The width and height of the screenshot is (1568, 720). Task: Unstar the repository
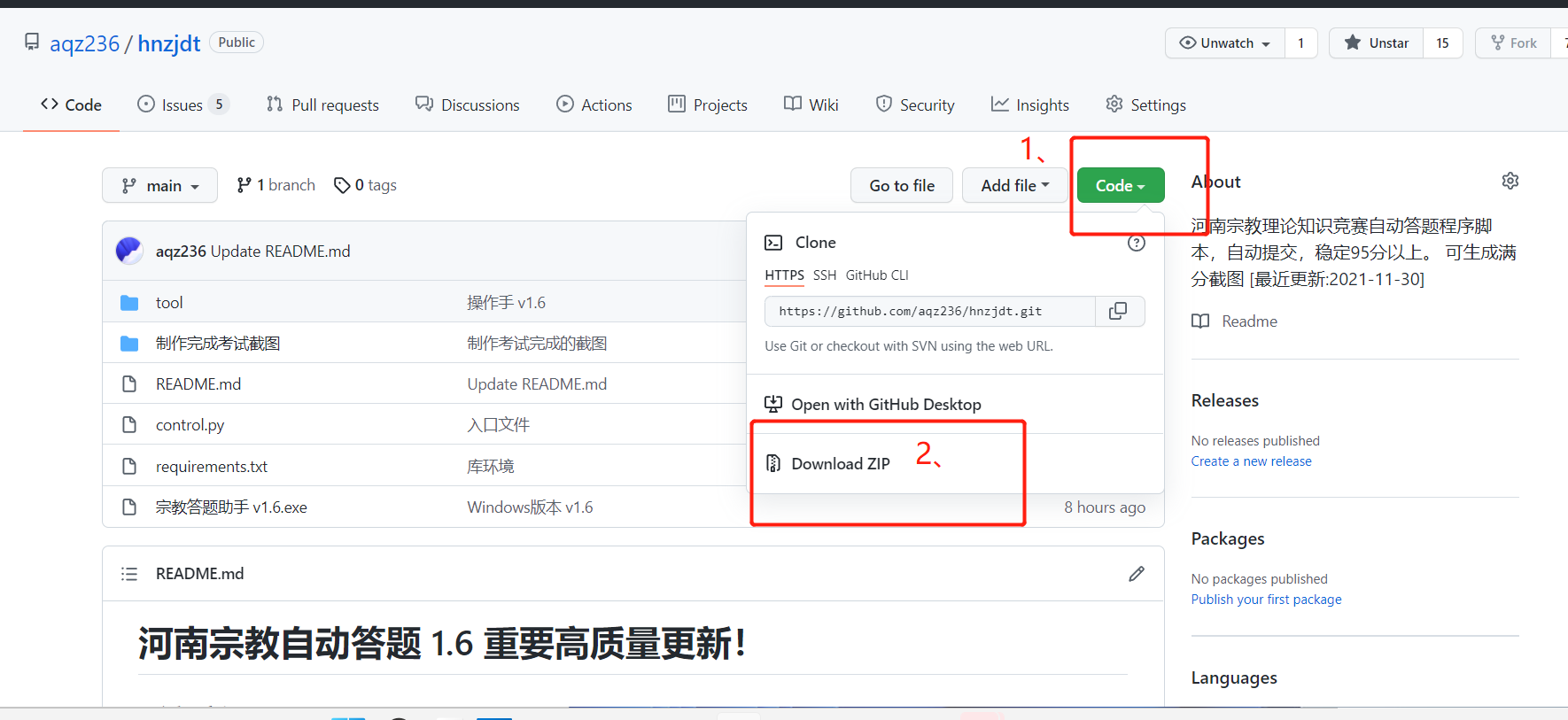(x=1376, y=43)
